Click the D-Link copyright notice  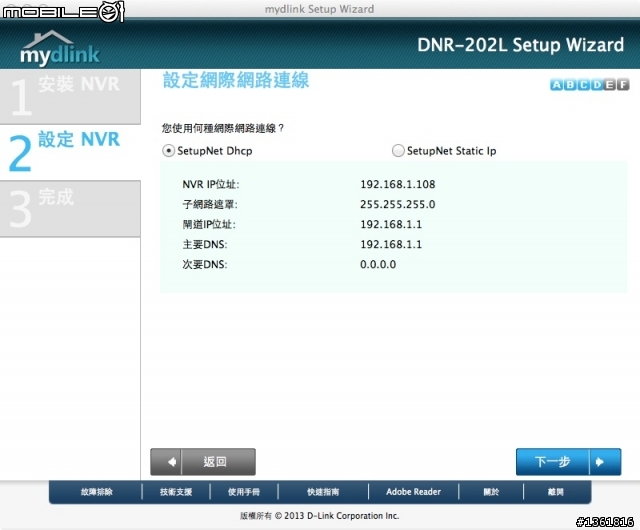point(319,516)
